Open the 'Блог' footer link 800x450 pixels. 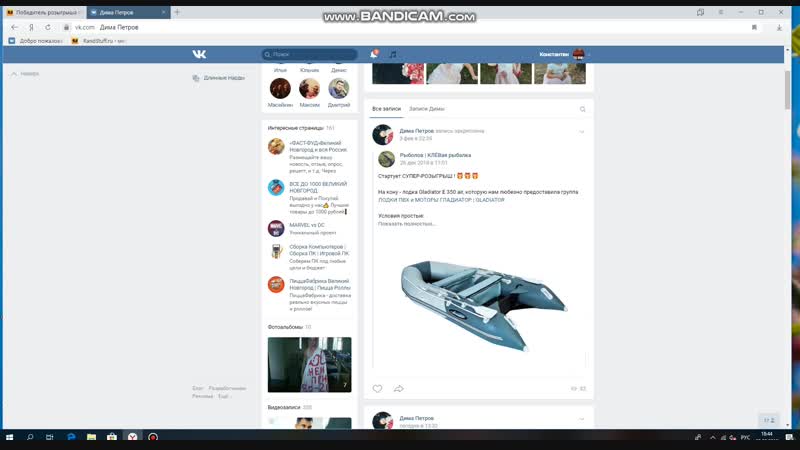197,388
